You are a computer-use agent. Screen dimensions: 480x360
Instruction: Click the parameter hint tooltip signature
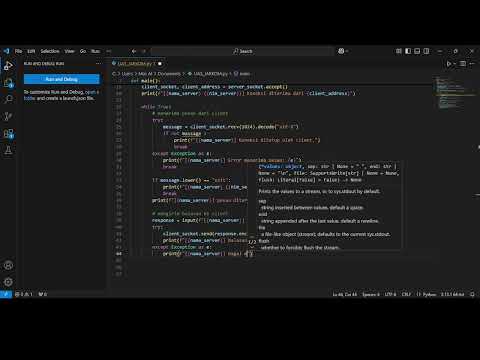coord(328,173)
